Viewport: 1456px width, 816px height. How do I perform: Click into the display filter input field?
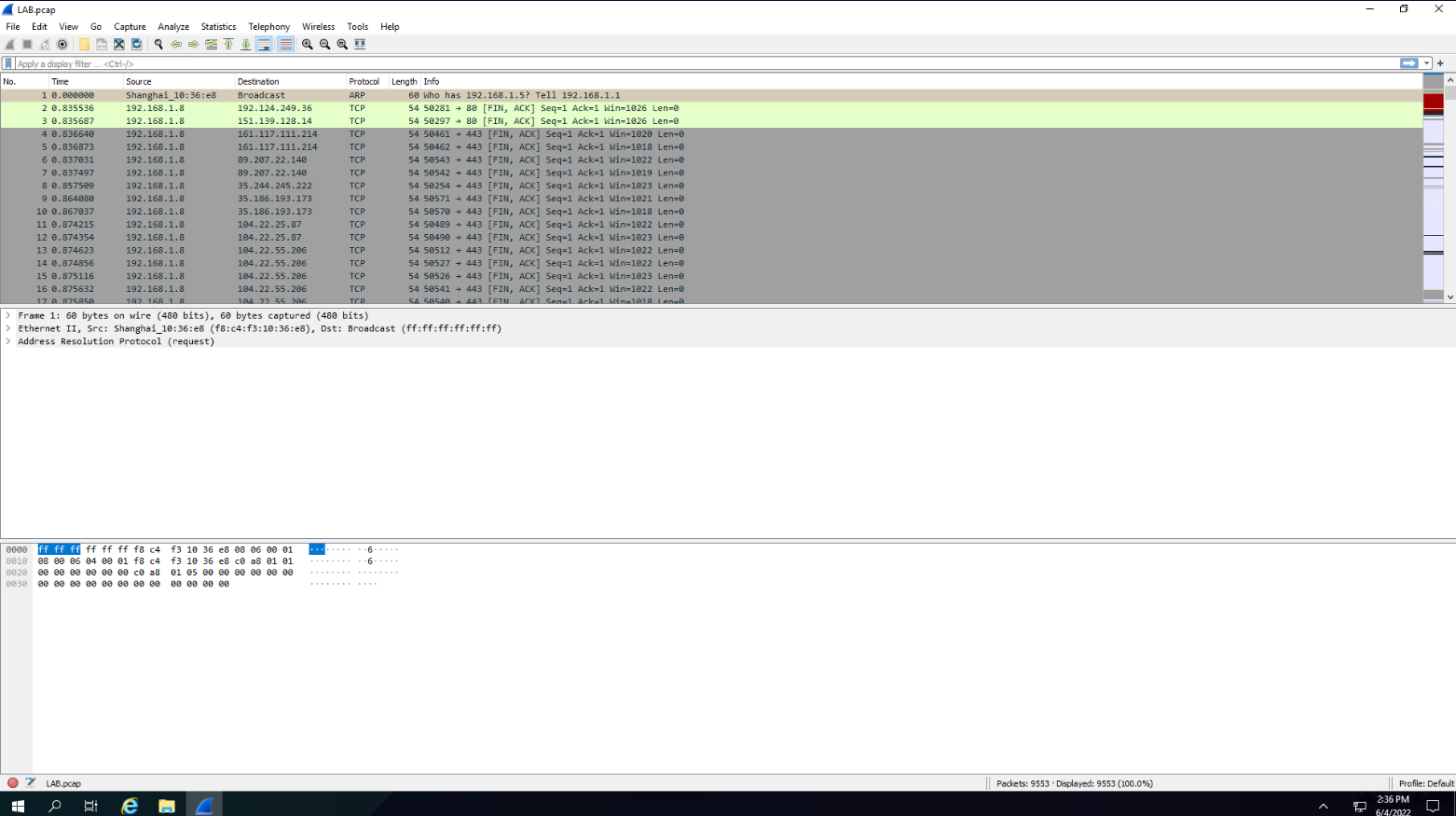point(652,63)
